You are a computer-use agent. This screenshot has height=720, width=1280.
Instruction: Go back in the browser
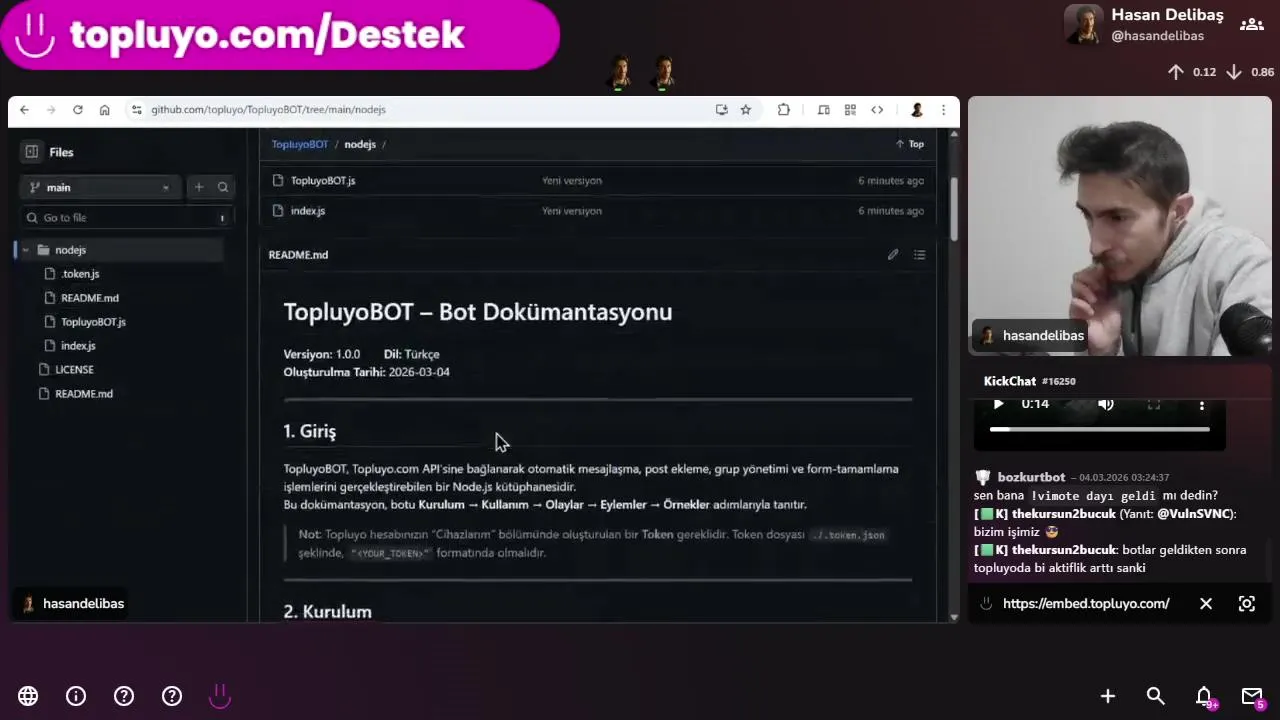[24, 110]
